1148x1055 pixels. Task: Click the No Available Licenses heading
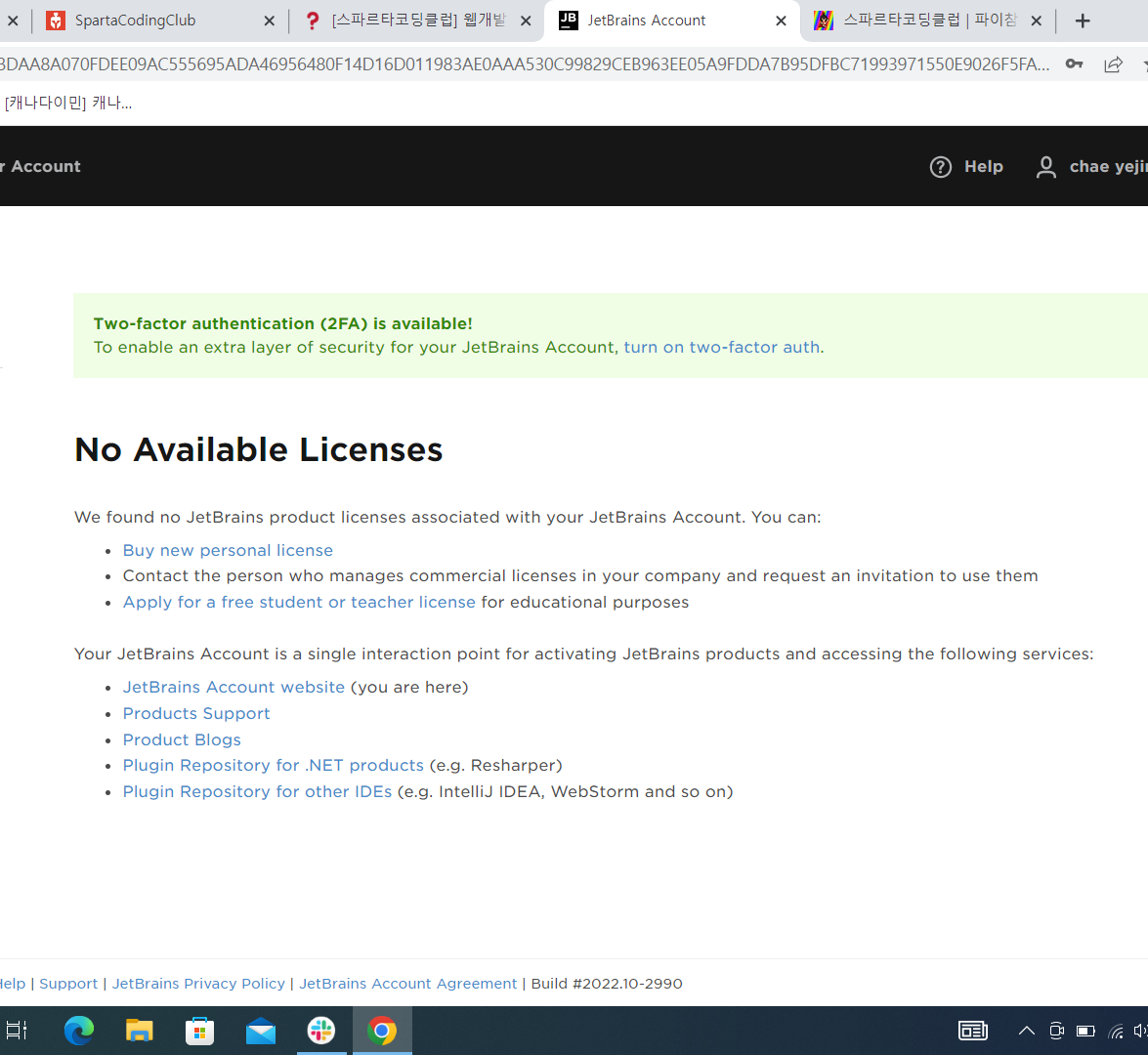tap(259, 448)
